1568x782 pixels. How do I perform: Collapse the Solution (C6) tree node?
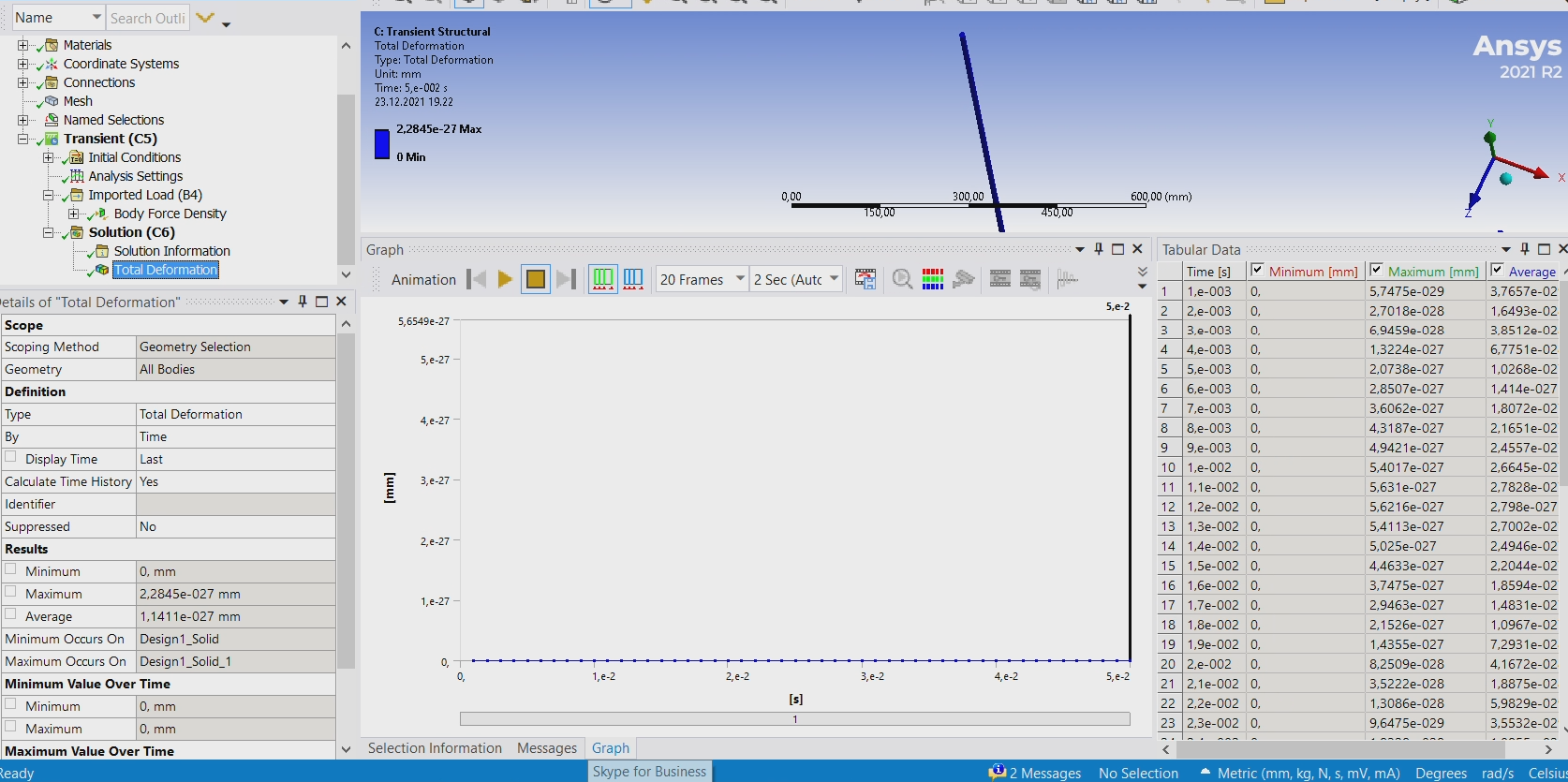[x=49, y=232]
